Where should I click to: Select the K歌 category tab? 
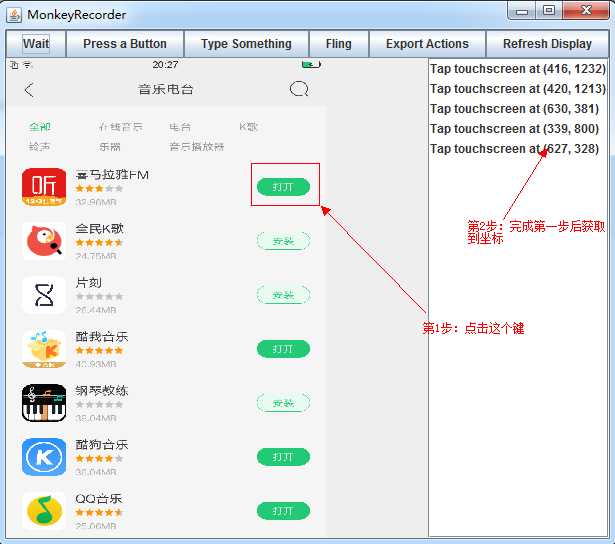[x=249, y=127]
